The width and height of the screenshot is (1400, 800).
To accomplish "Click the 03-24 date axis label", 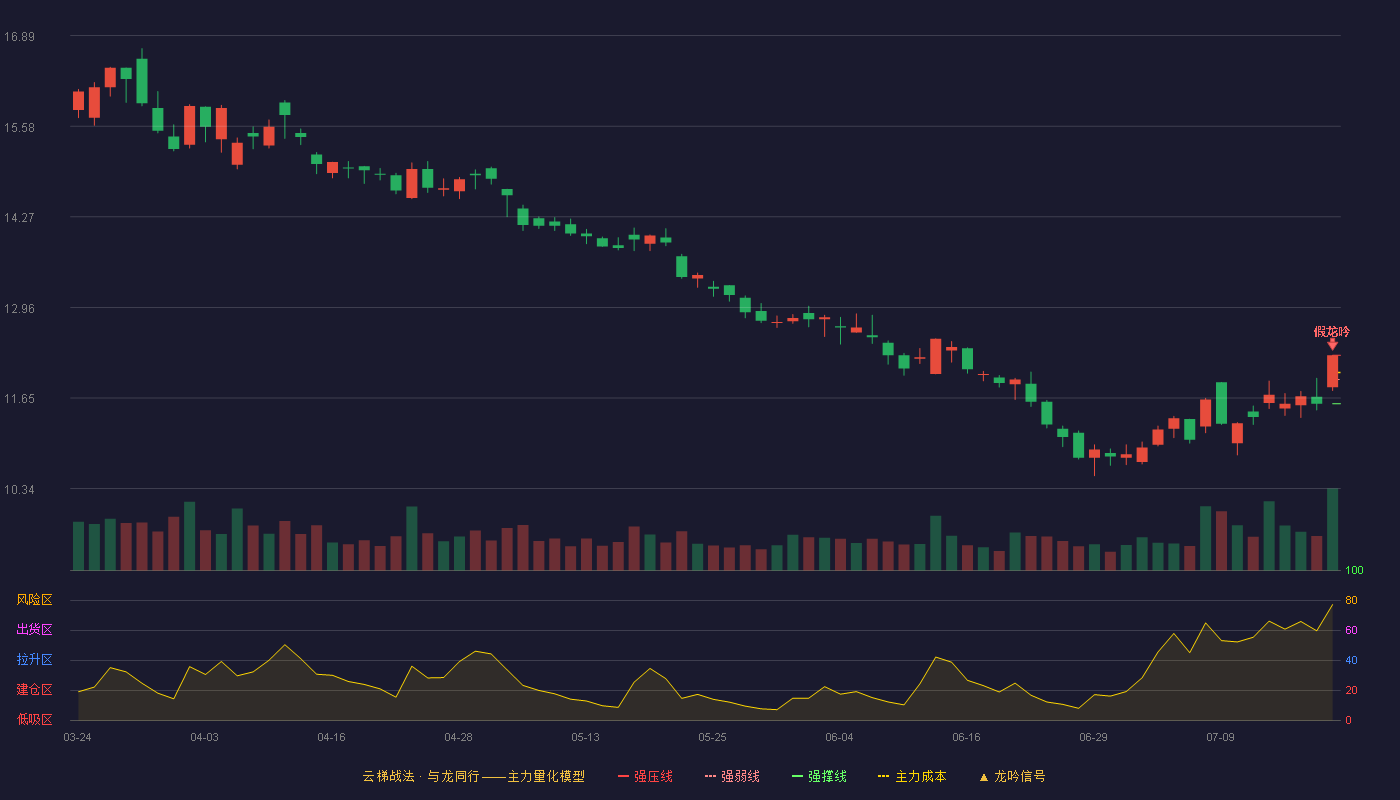I will coord(77,737).
